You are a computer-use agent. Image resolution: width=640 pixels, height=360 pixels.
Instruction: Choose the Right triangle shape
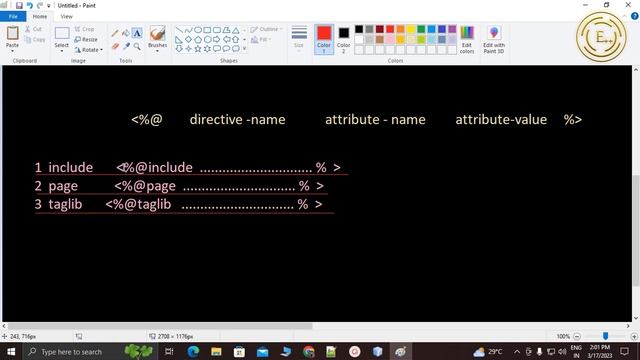point(179,40)
